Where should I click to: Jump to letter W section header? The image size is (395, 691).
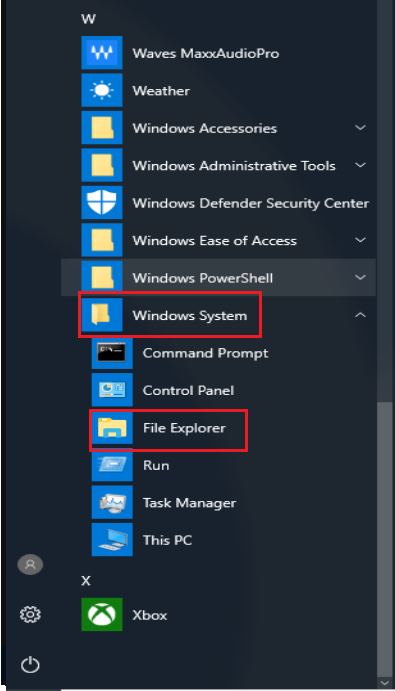[x=89, y=19]
